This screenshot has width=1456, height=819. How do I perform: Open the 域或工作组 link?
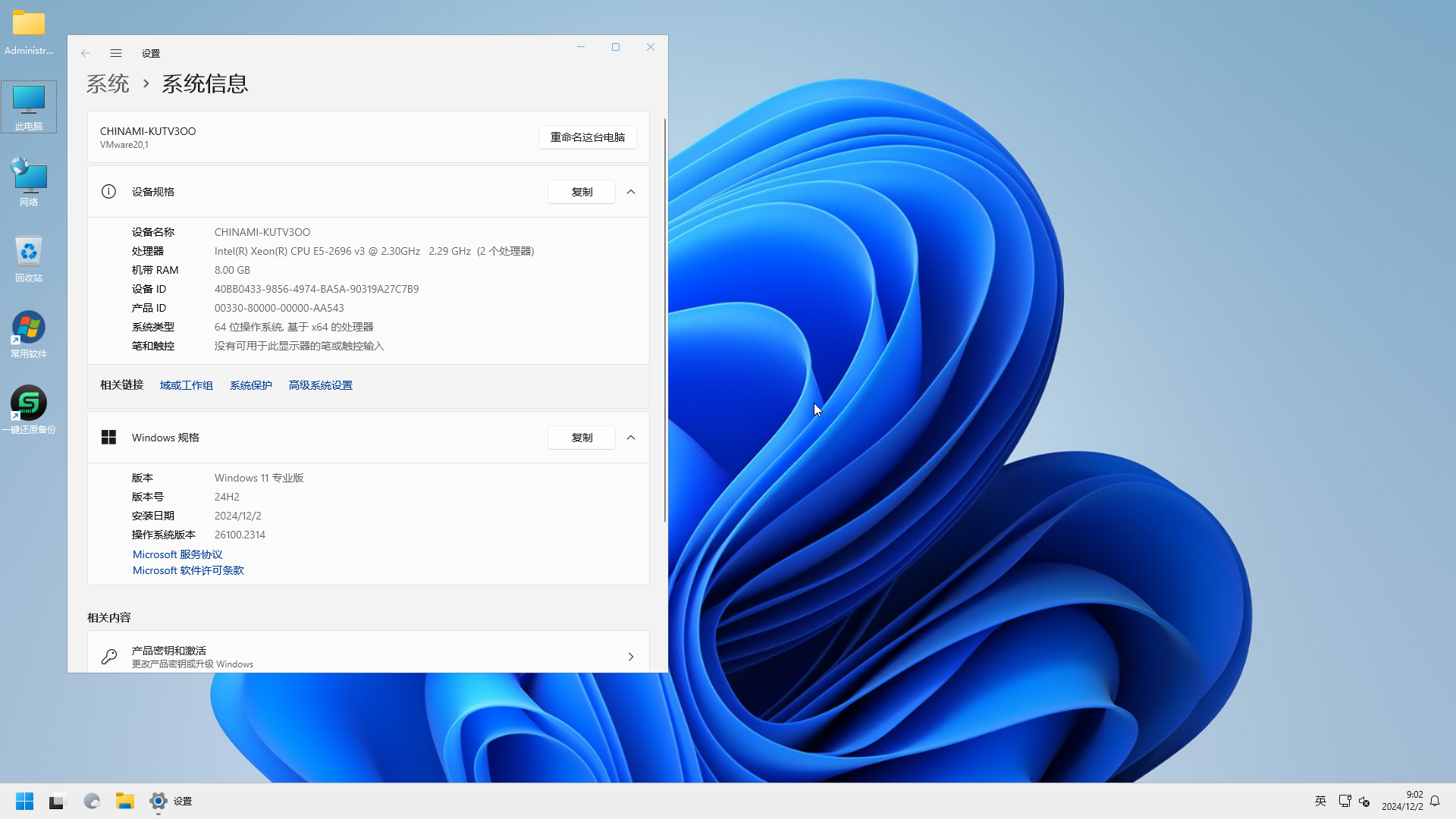point(187,385)
